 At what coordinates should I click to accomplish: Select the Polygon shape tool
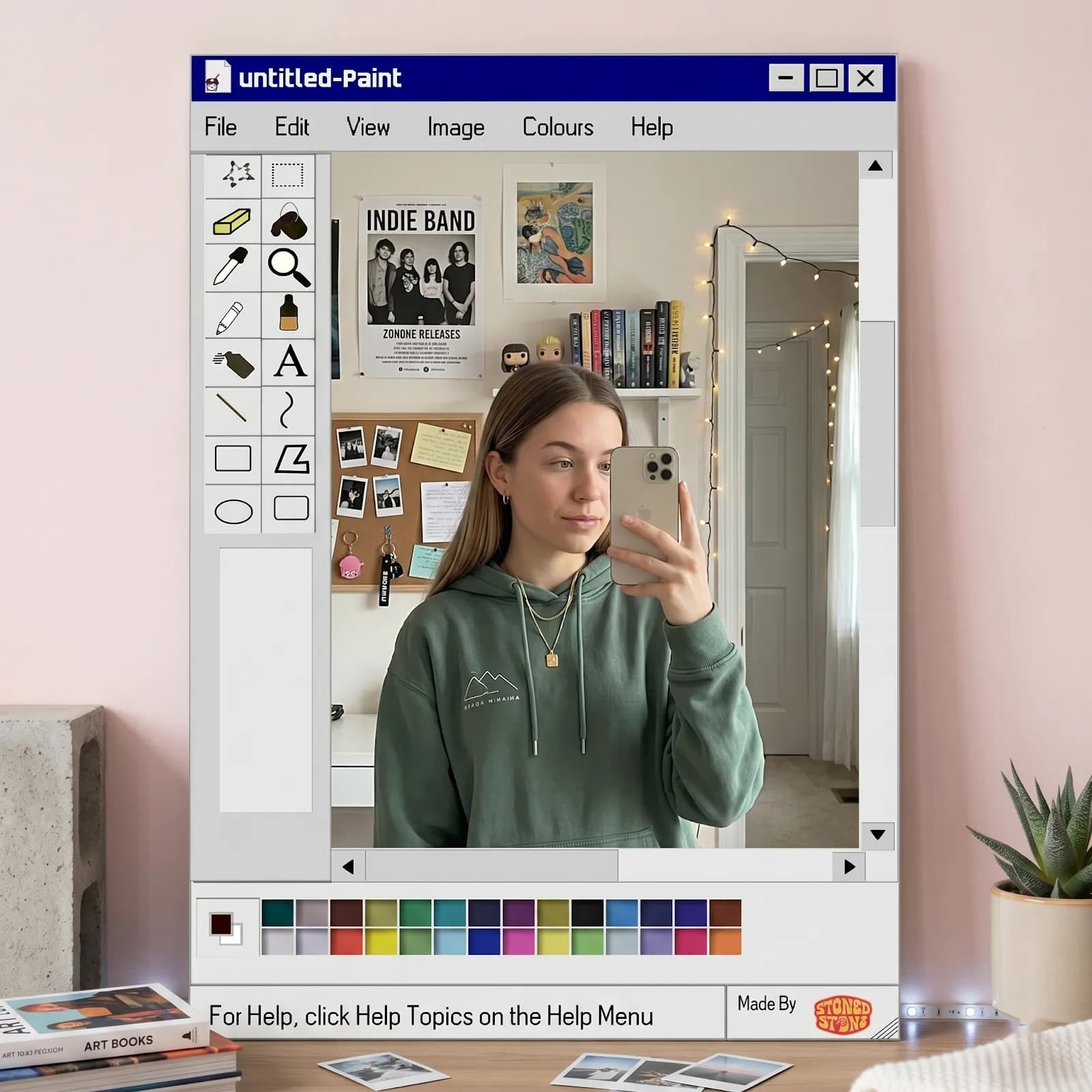(288, 459)
